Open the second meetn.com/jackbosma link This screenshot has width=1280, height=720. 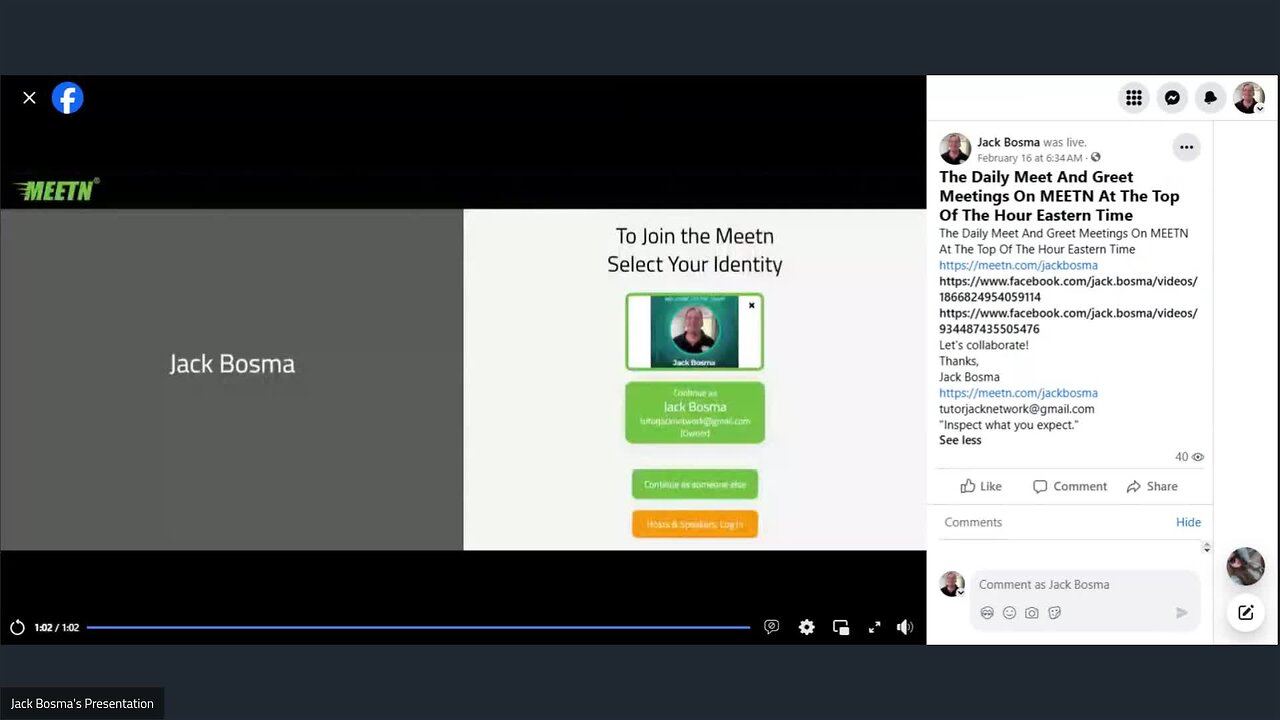coord(1018,393)
